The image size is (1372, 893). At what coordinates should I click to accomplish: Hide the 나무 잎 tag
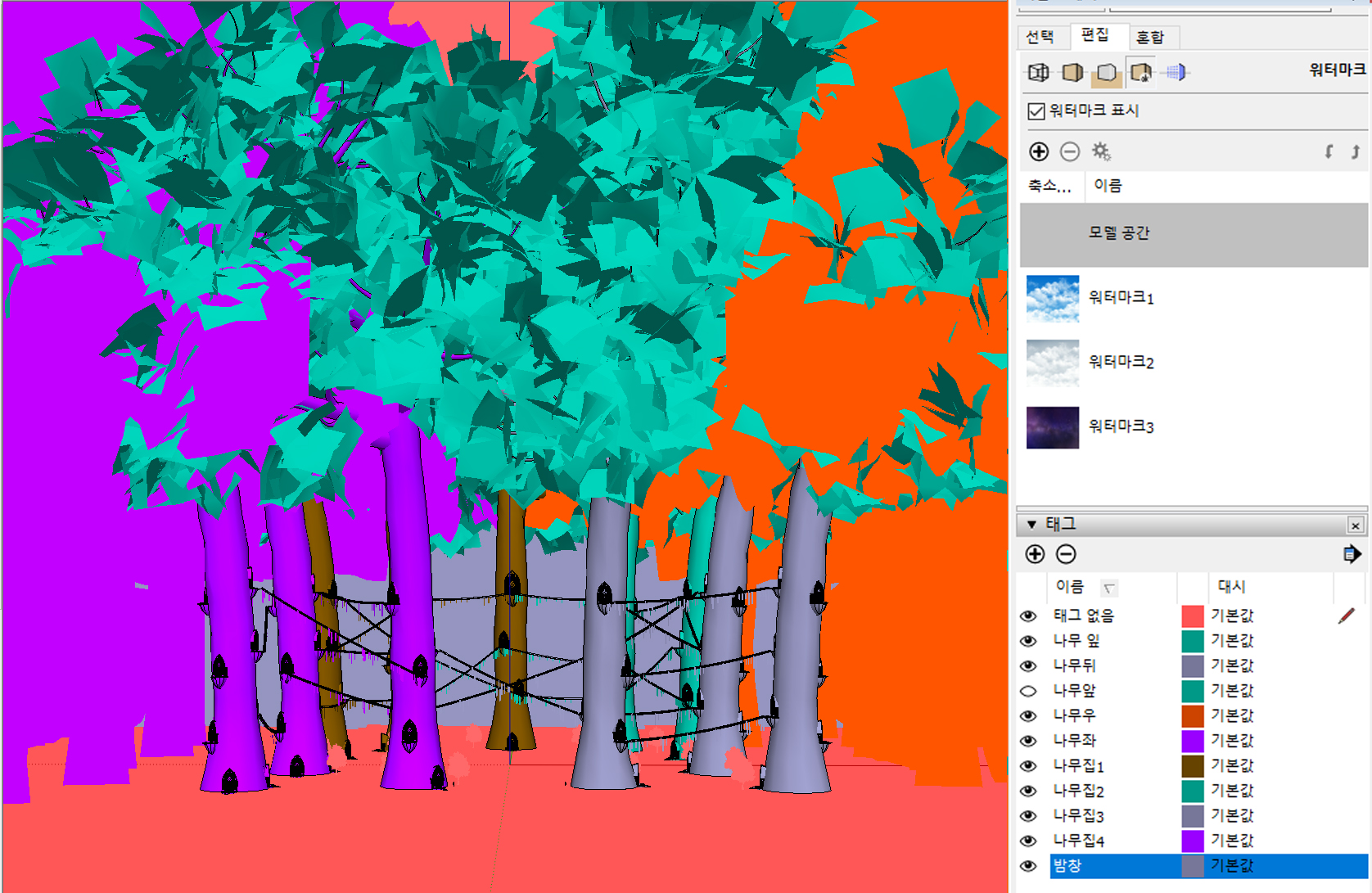pos(1028,641)
